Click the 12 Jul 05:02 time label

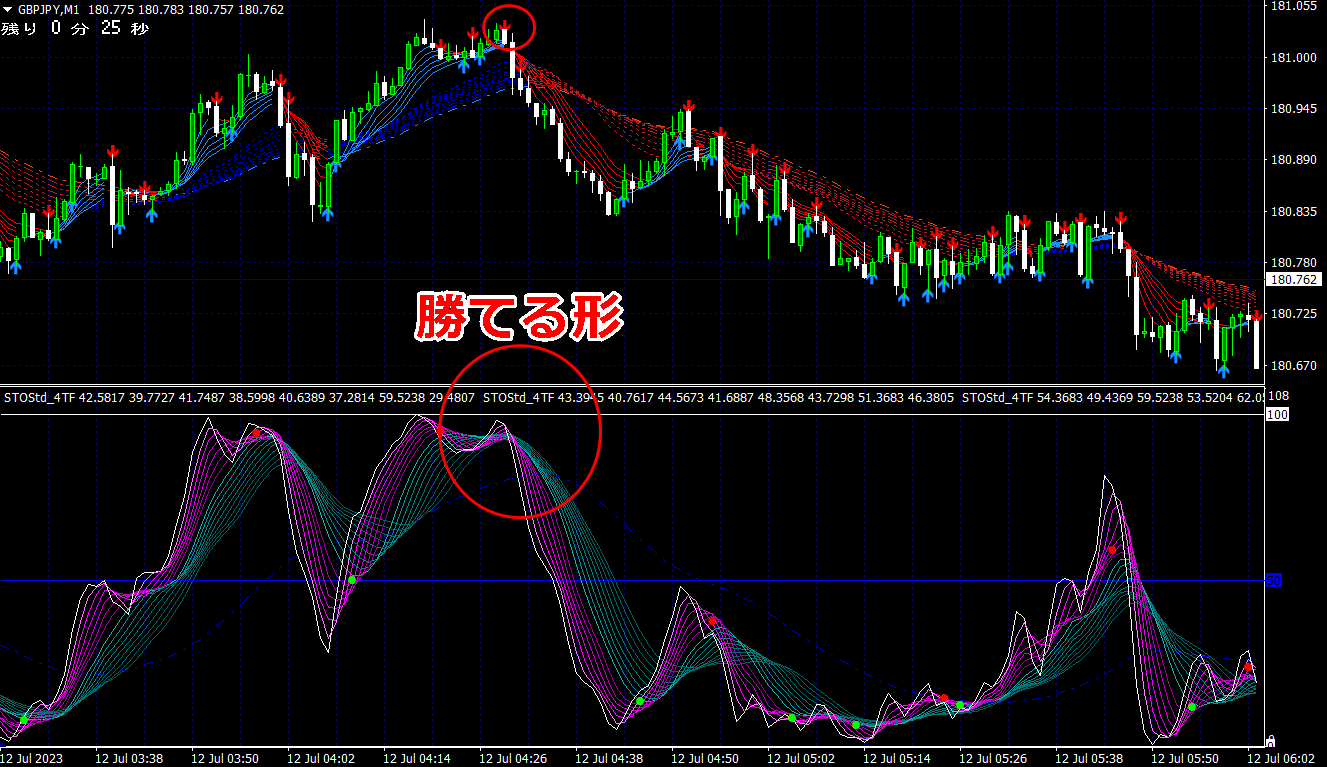(802, 757)
